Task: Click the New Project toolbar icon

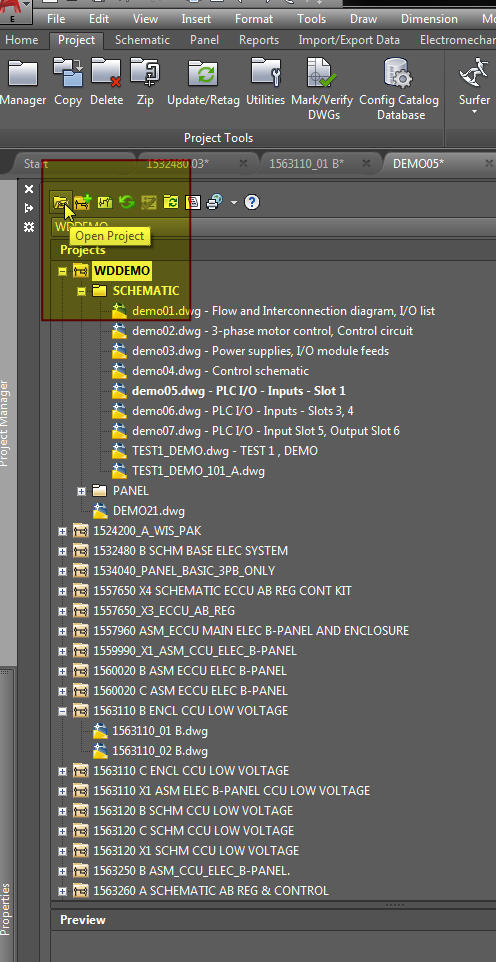Action: pyautogui.click(x=83, y=202)
